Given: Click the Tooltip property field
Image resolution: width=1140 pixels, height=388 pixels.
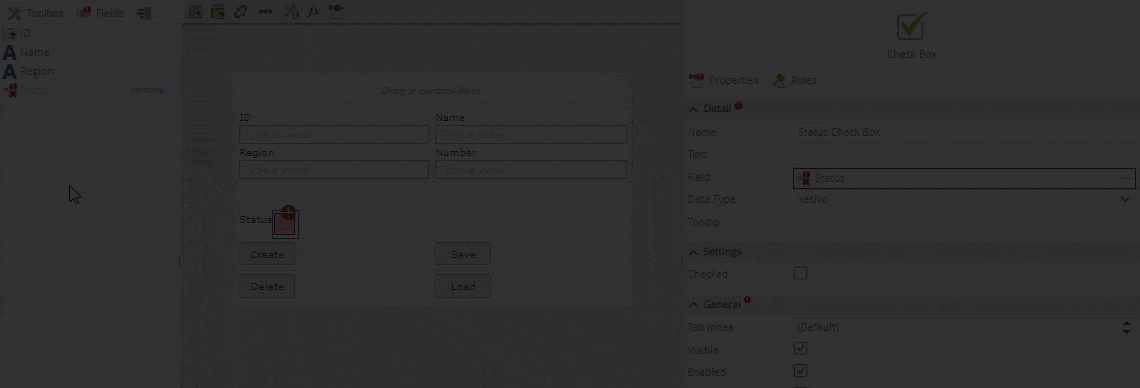Looking at the screenshot, I should coord(965,222).
